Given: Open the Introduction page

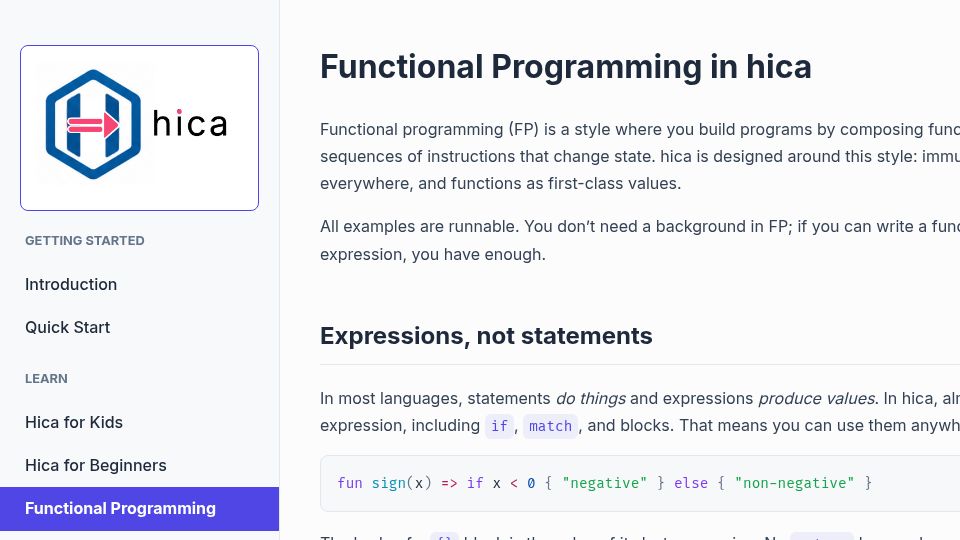Looking at the screenshot, I should coord(71,284).
